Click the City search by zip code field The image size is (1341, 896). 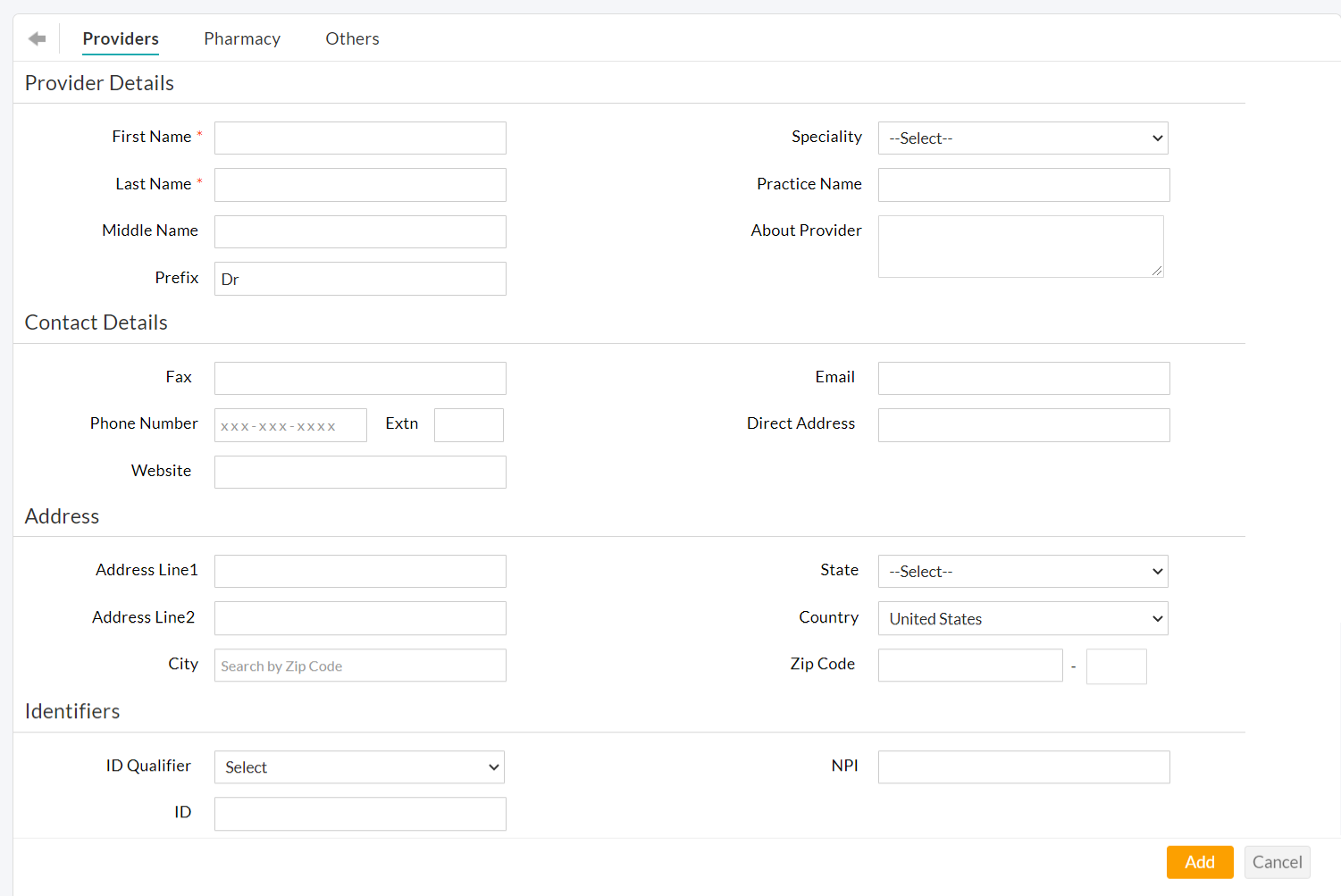click(359, 665)
